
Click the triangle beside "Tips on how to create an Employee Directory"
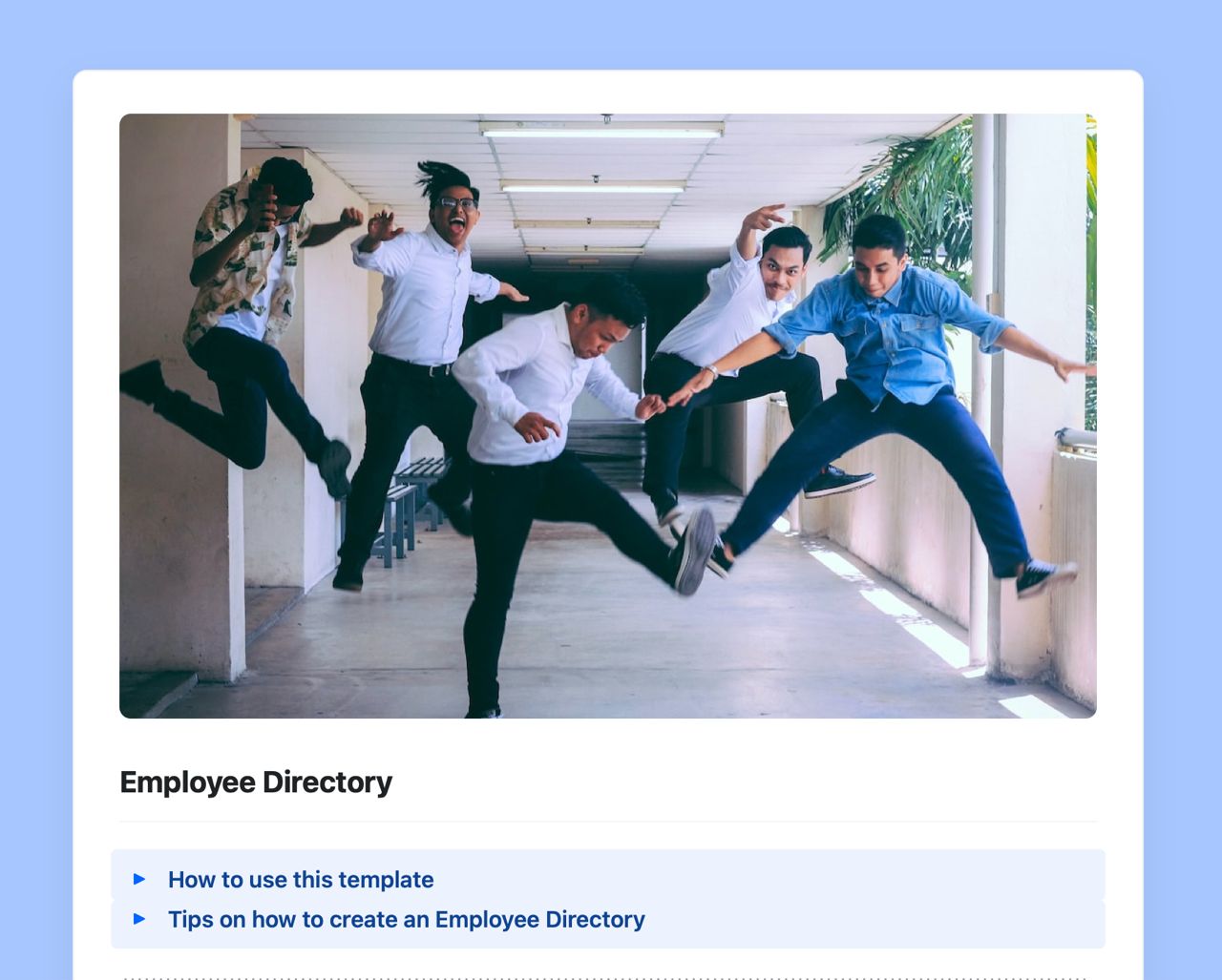coord(140,920)
